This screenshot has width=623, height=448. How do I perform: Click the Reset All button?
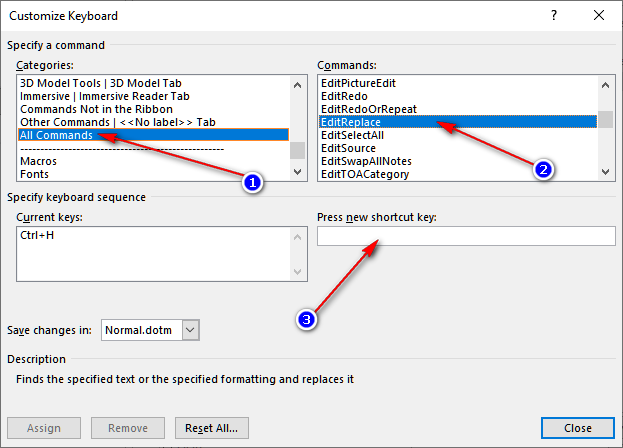[x=212, y=428]
